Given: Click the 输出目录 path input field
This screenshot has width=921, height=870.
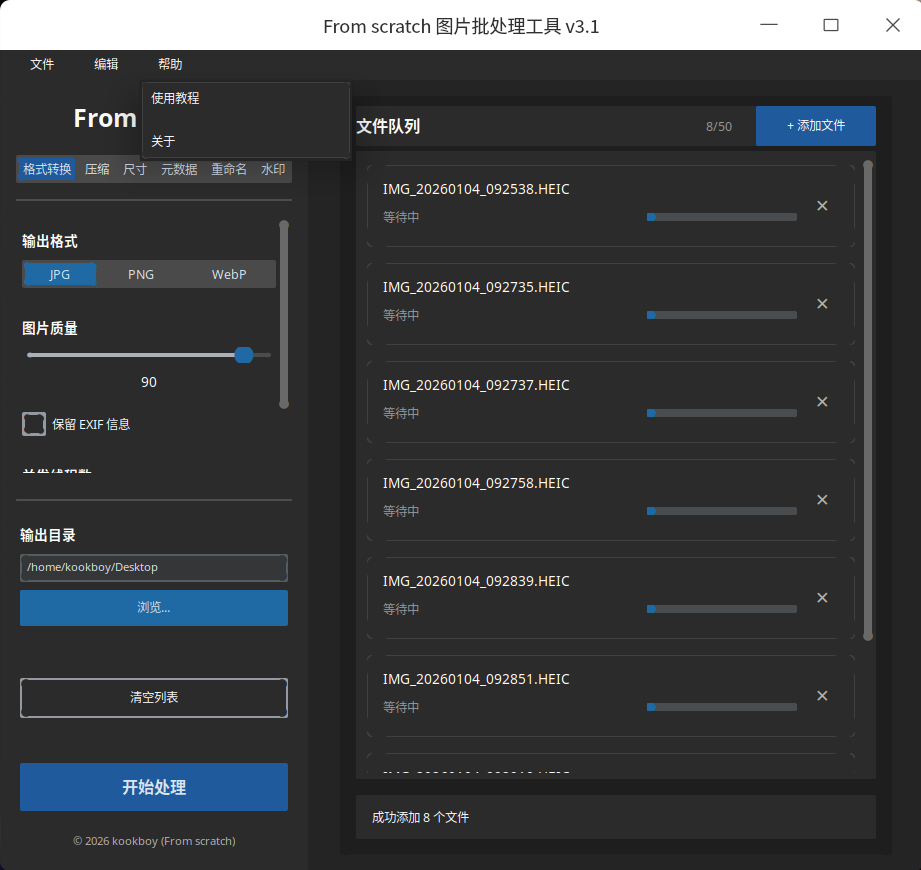Looking at the screenshot, I should 154,567.
